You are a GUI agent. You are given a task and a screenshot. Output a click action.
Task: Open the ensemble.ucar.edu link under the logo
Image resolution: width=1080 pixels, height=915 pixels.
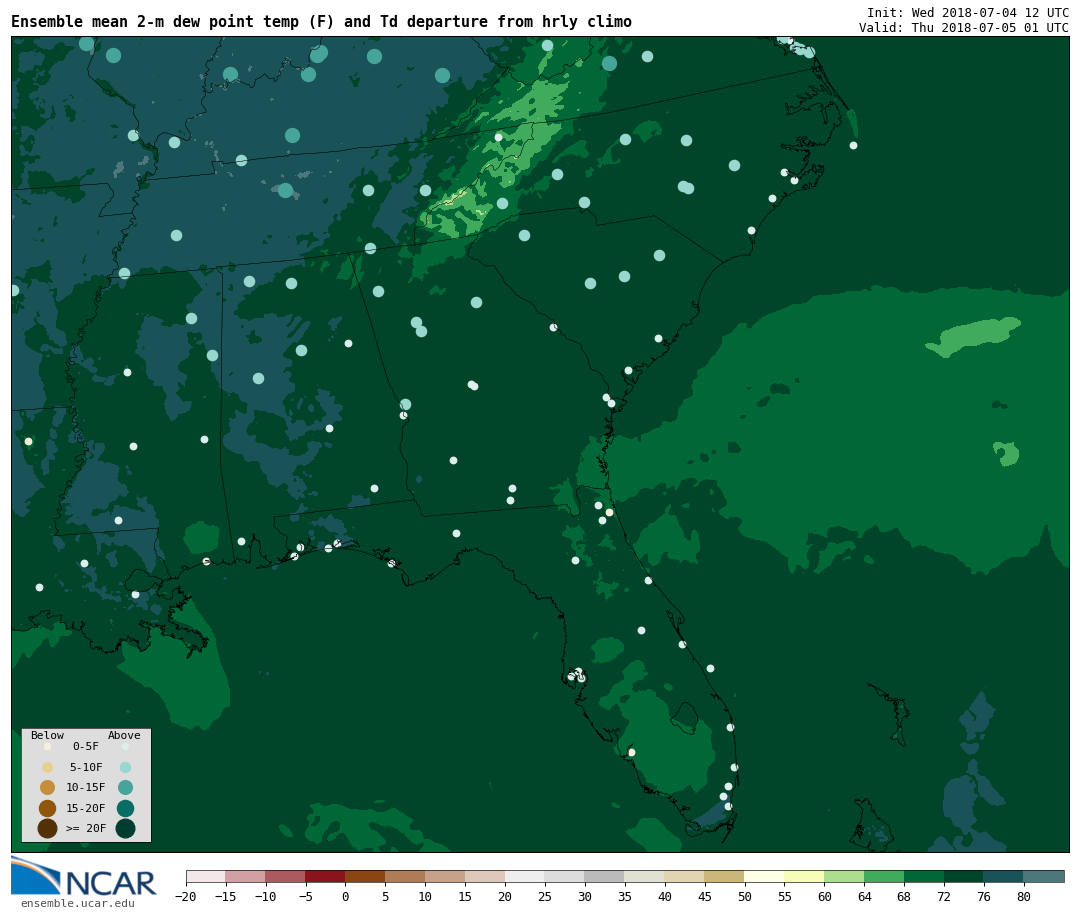[x=78, y=903]
